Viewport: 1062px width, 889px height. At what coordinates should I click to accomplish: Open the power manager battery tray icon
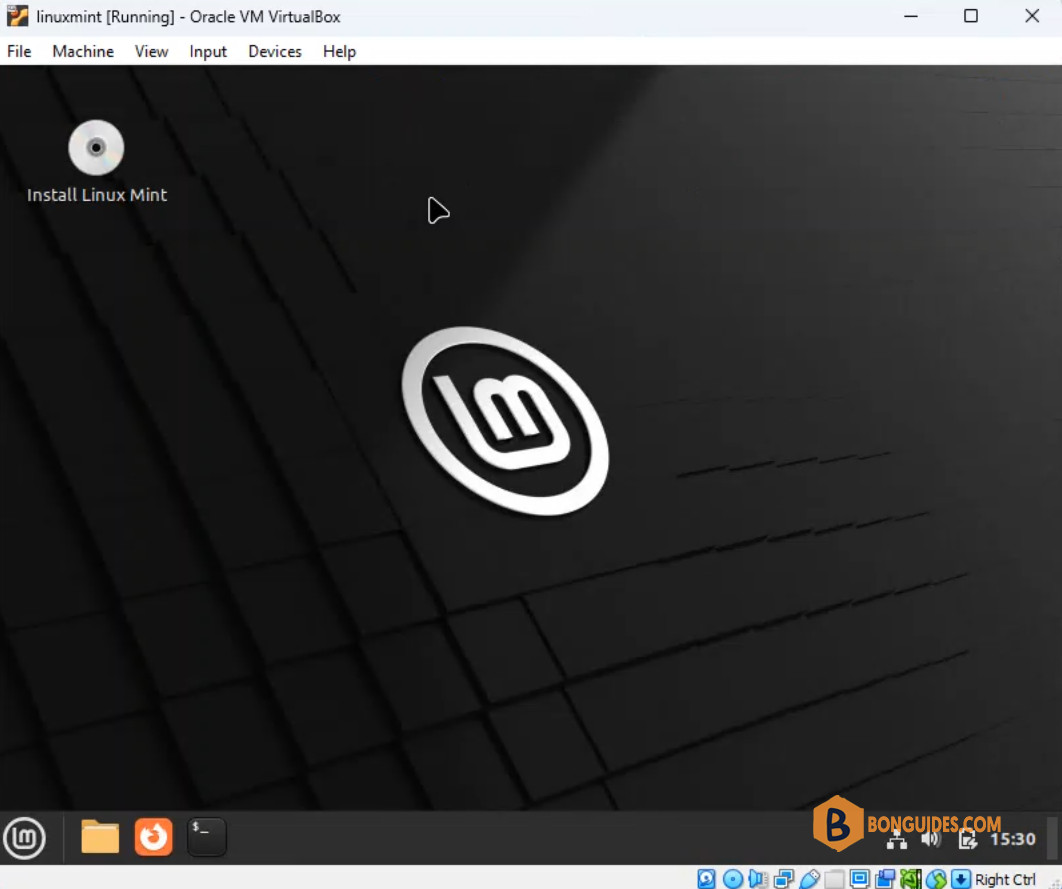(x=967, y=840)
